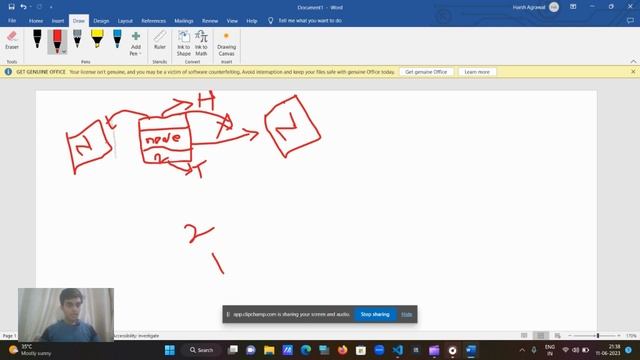Click the Redo button in the title bar
Viewport: 640px width, 360px height.
pos(39,7)
